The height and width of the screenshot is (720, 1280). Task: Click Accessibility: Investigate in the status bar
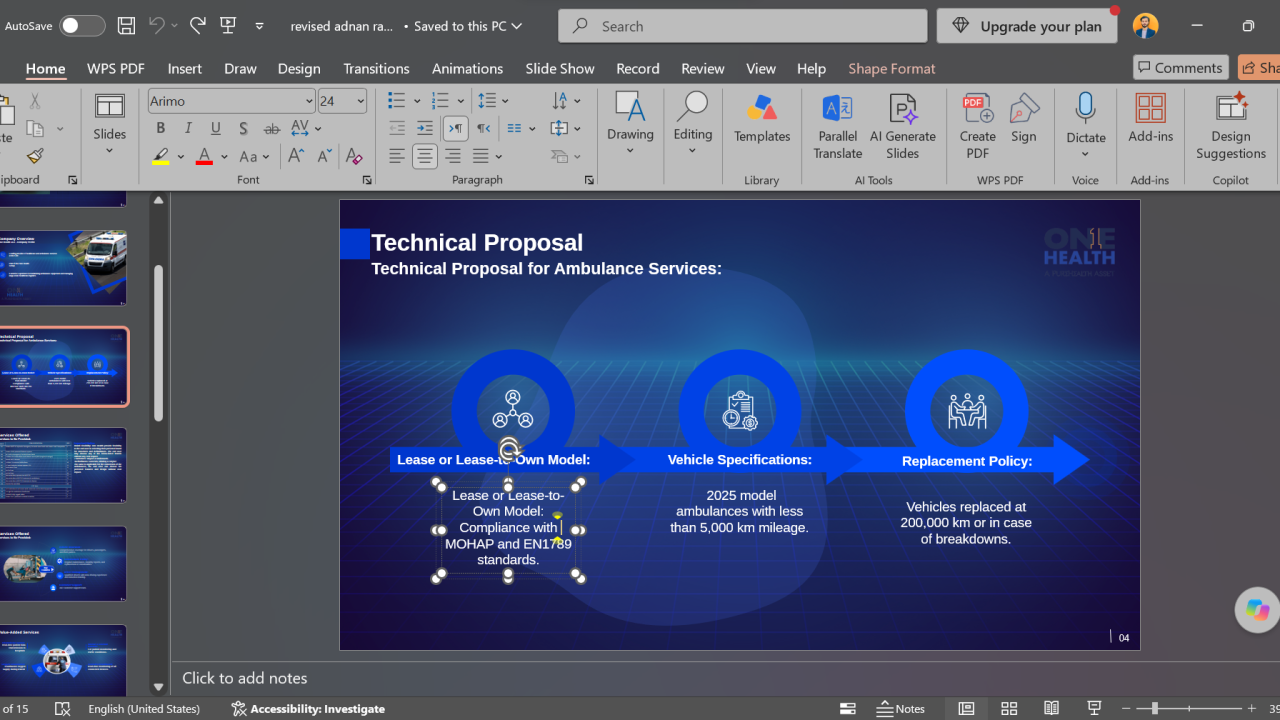308,708
